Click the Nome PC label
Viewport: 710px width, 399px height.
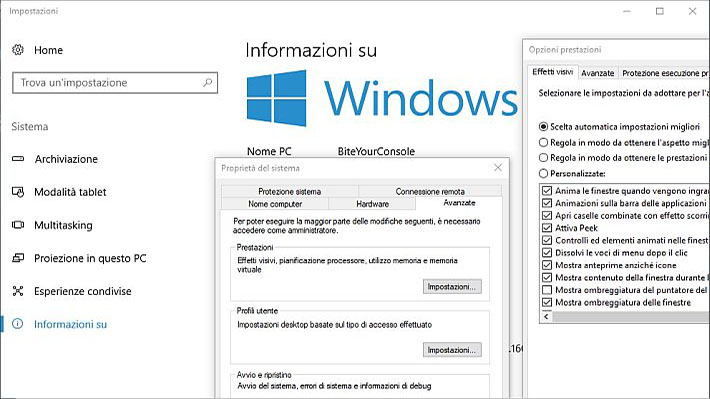269,151
